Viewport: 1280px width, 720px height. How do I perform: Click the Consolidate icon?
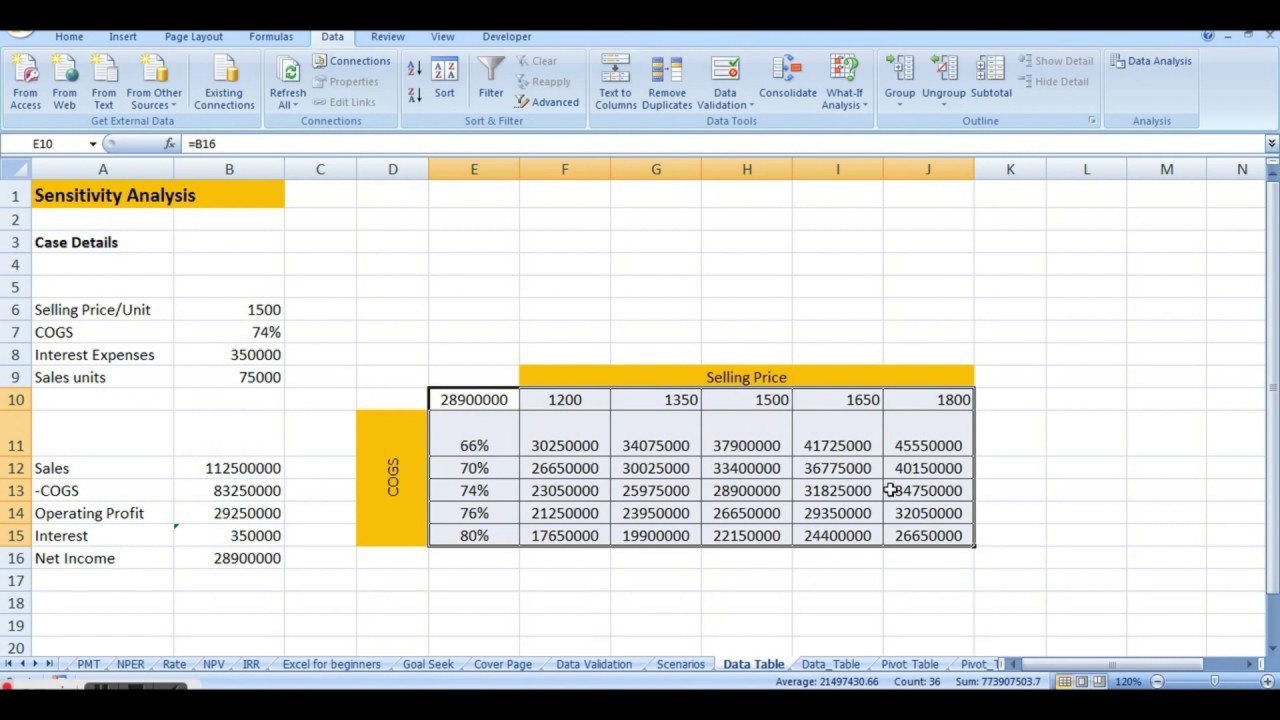(788, 78)
